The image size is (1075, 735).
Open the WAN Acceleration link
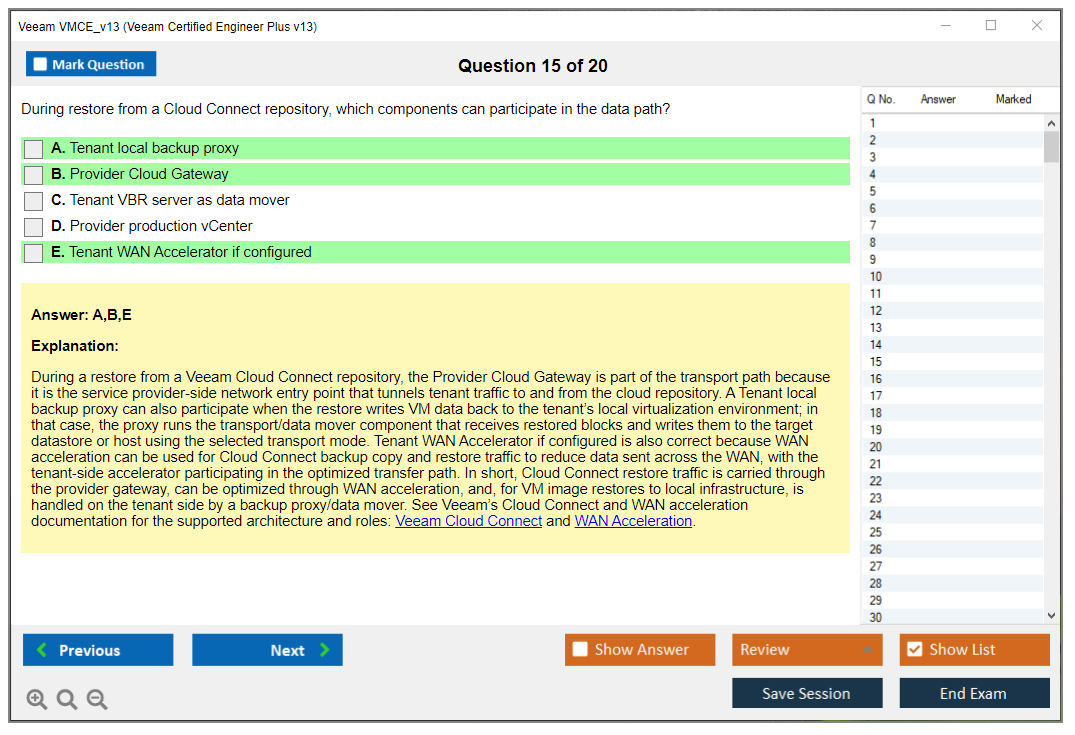pos(633,521)
